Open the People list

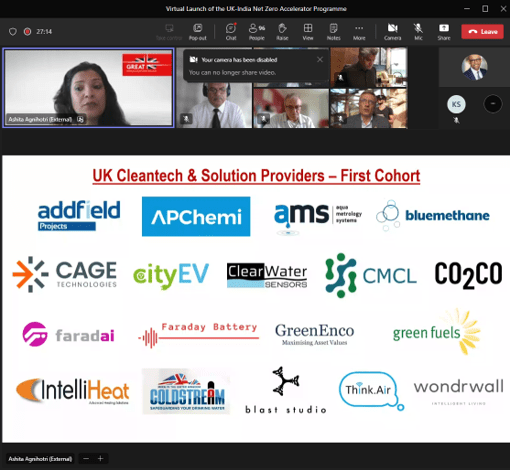click(x=257, y=32)
